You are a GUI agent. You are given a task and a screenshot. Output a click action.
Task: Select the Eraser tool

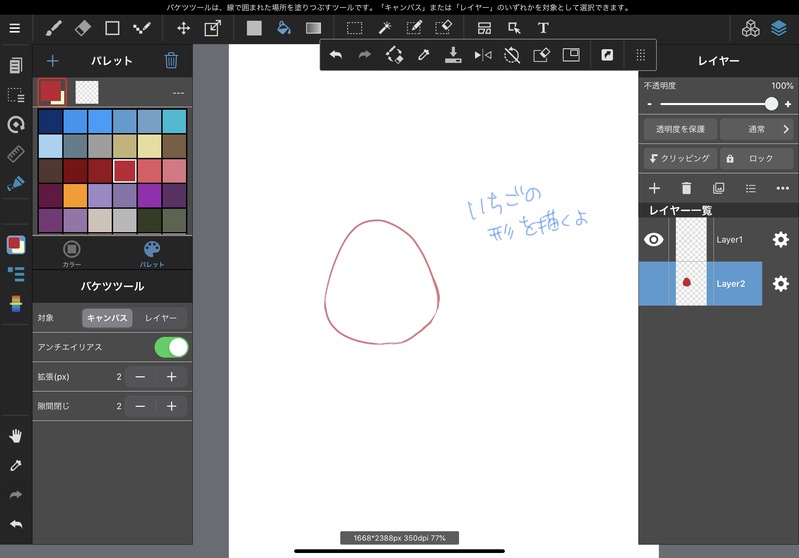[83, 28]
